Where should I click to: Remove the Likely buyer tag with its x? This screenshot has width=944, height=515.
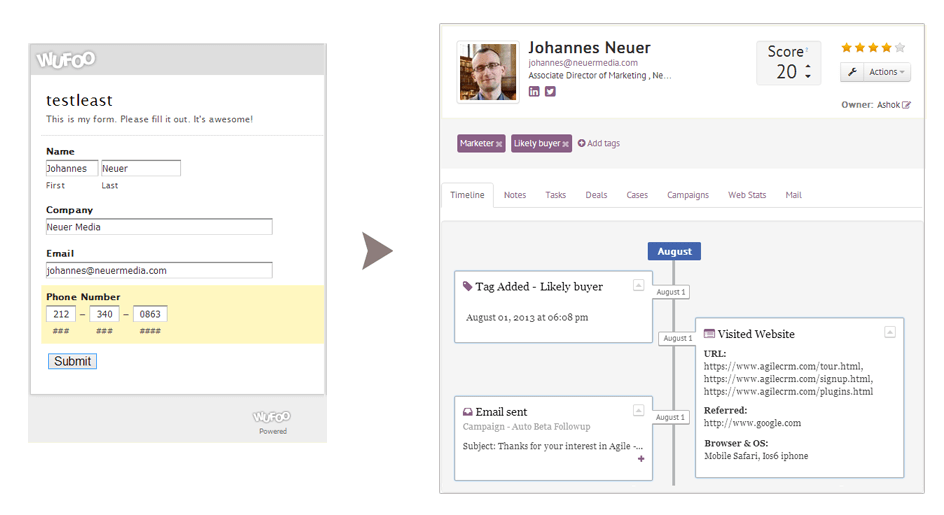click(565, 144)
